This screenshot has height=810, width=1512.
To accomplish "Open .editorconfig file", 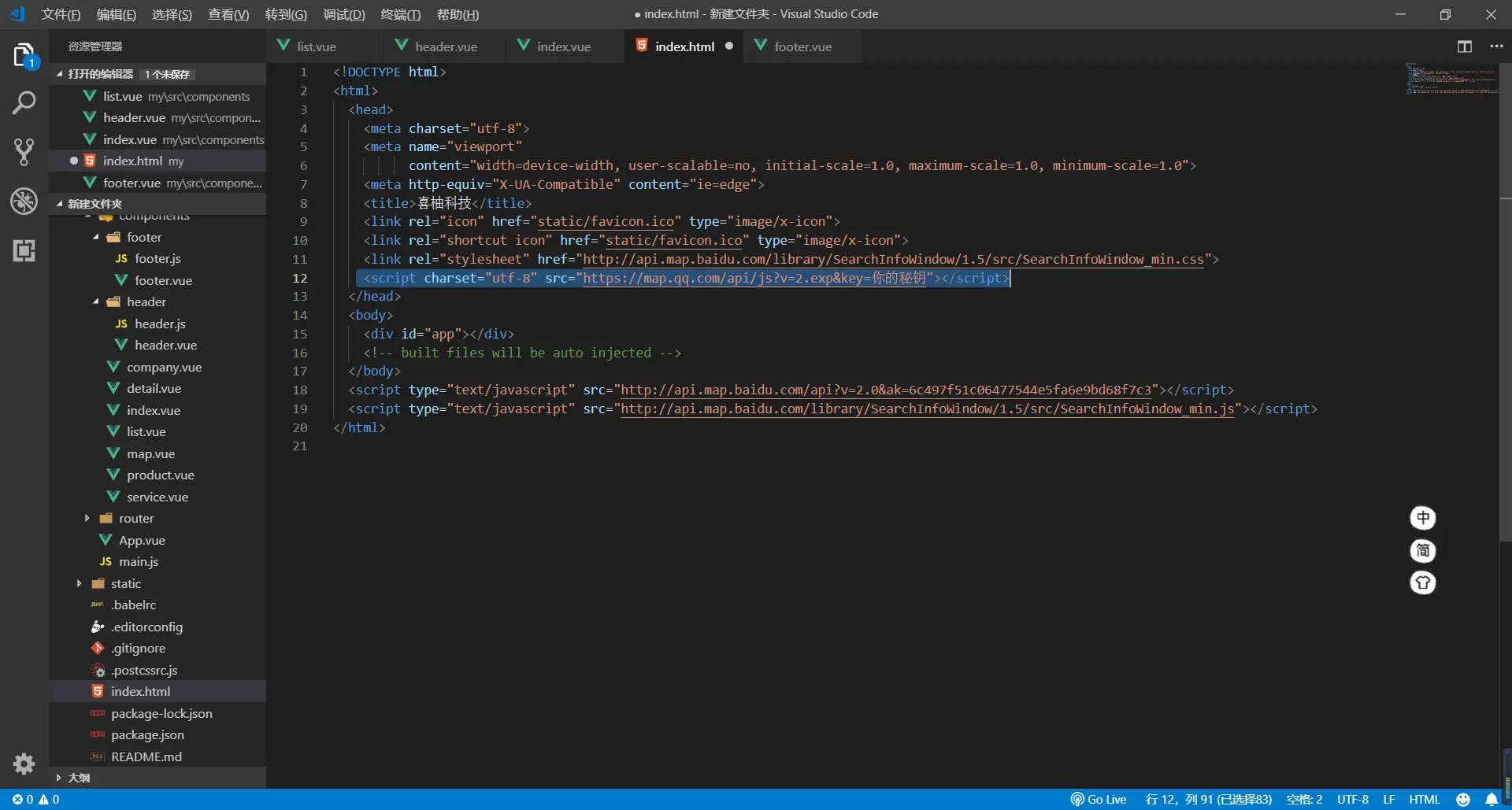I will [157, 627].
